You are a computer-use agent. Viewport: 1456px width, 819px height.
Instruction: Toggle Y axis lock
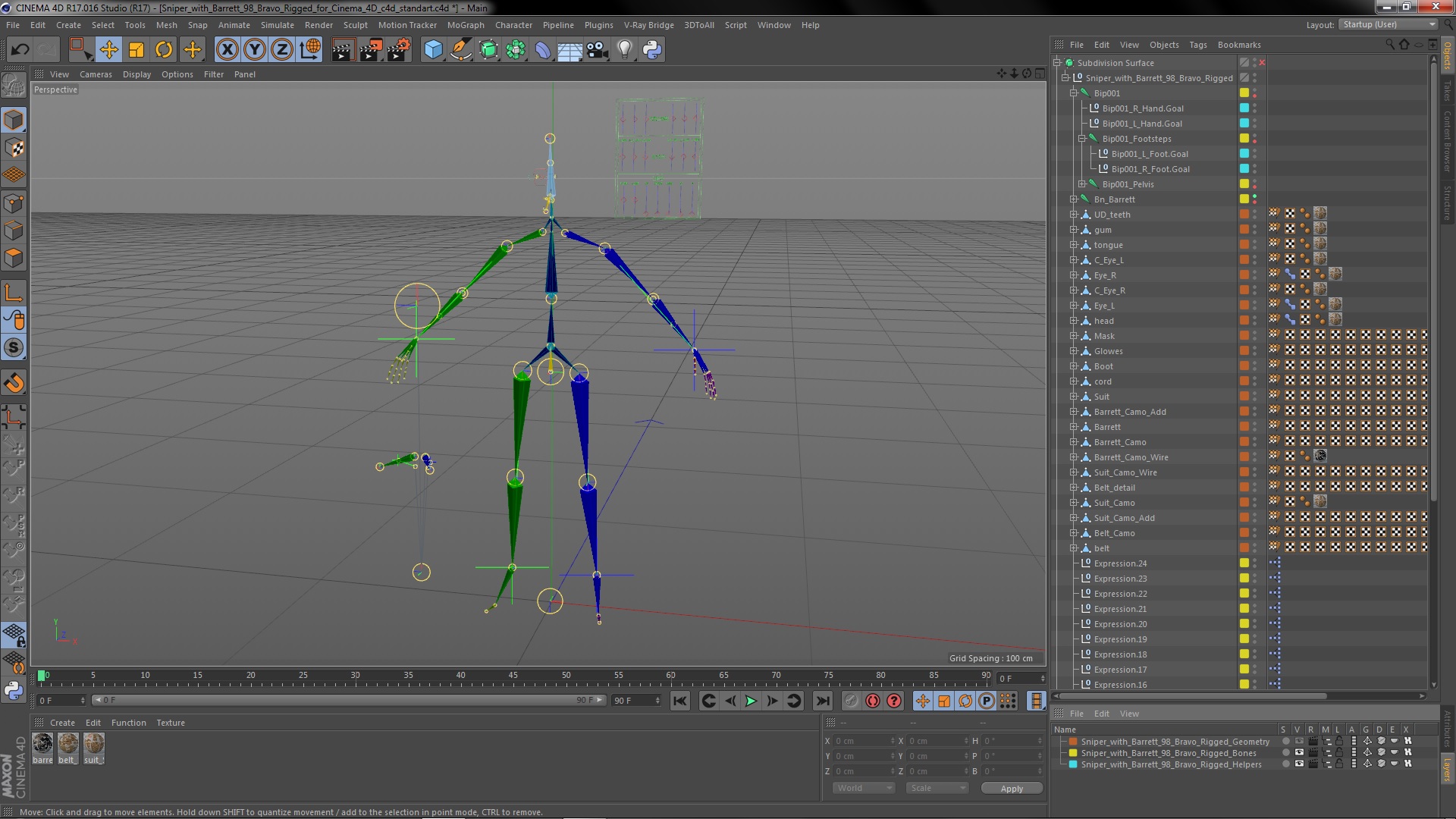pyautogui.click(x=255, y=50)
